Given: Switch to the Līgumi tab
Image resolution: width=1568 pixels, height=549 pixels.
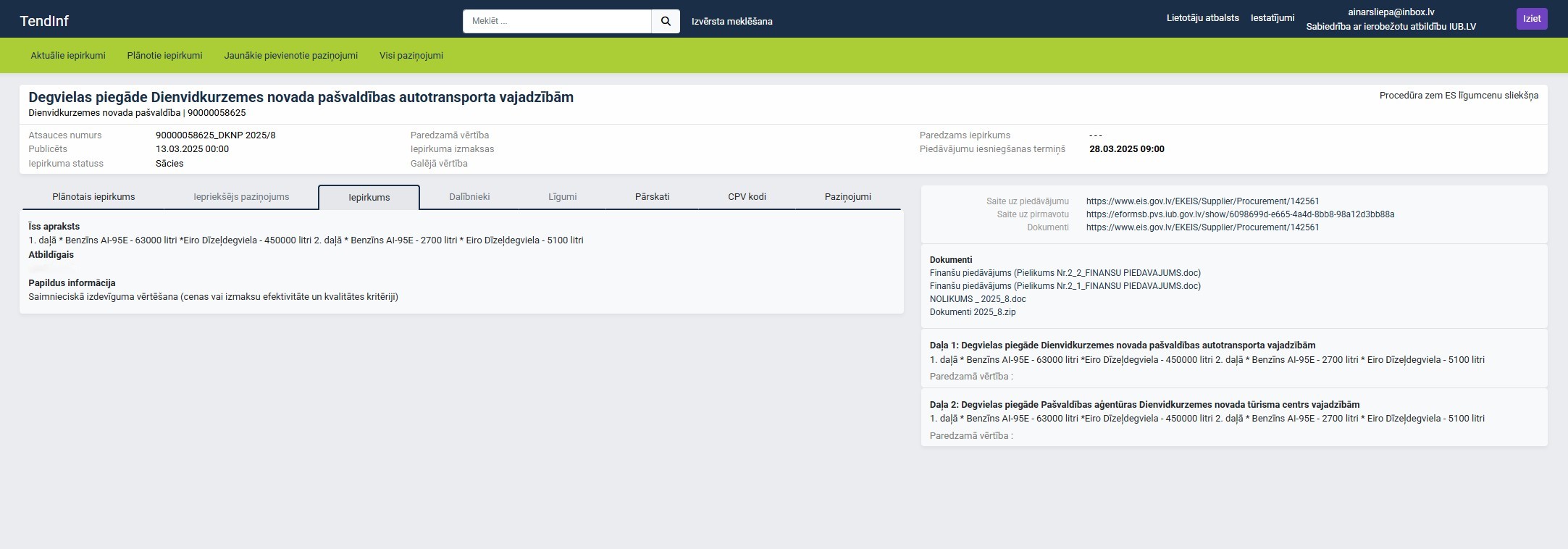Looking at the screenshot, I should click(x=562, y=197).
